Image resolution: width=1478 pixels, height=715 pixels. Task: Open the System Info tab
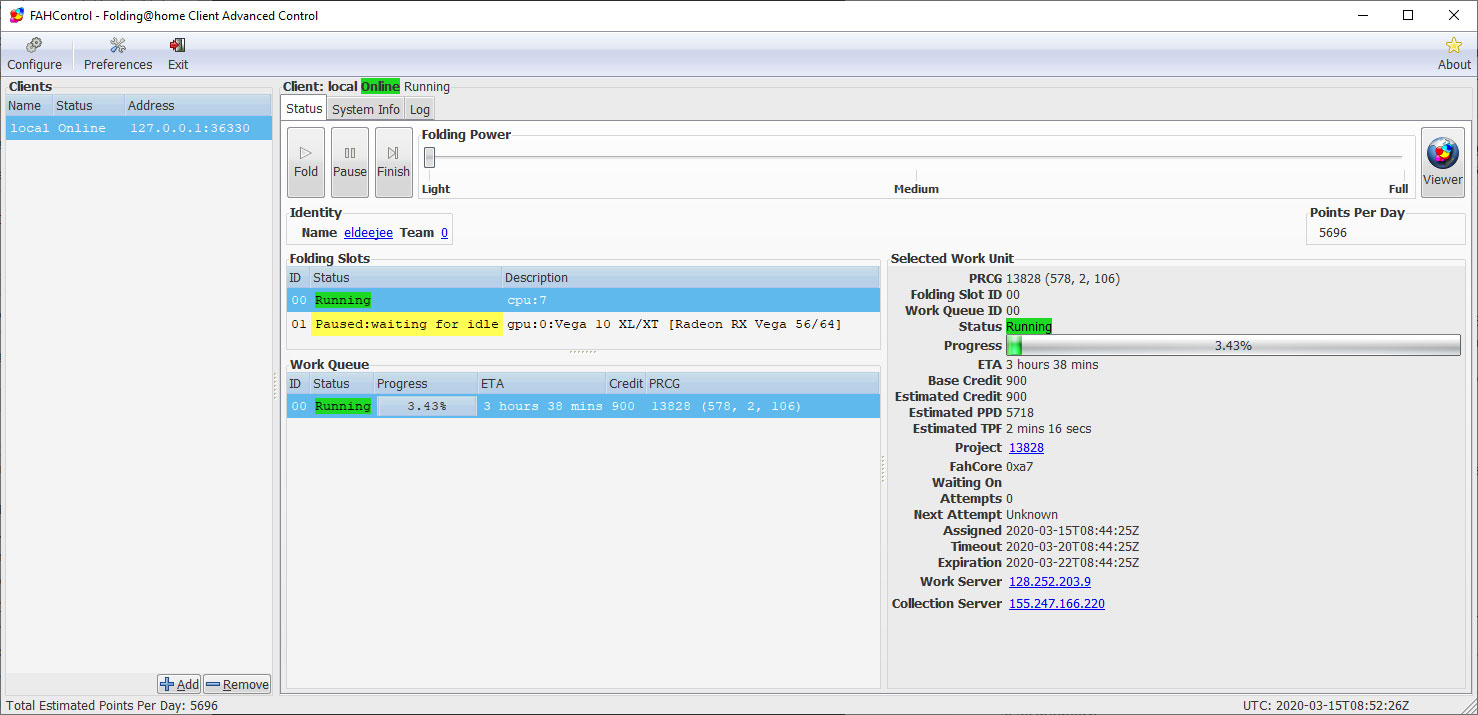(366, 110)
